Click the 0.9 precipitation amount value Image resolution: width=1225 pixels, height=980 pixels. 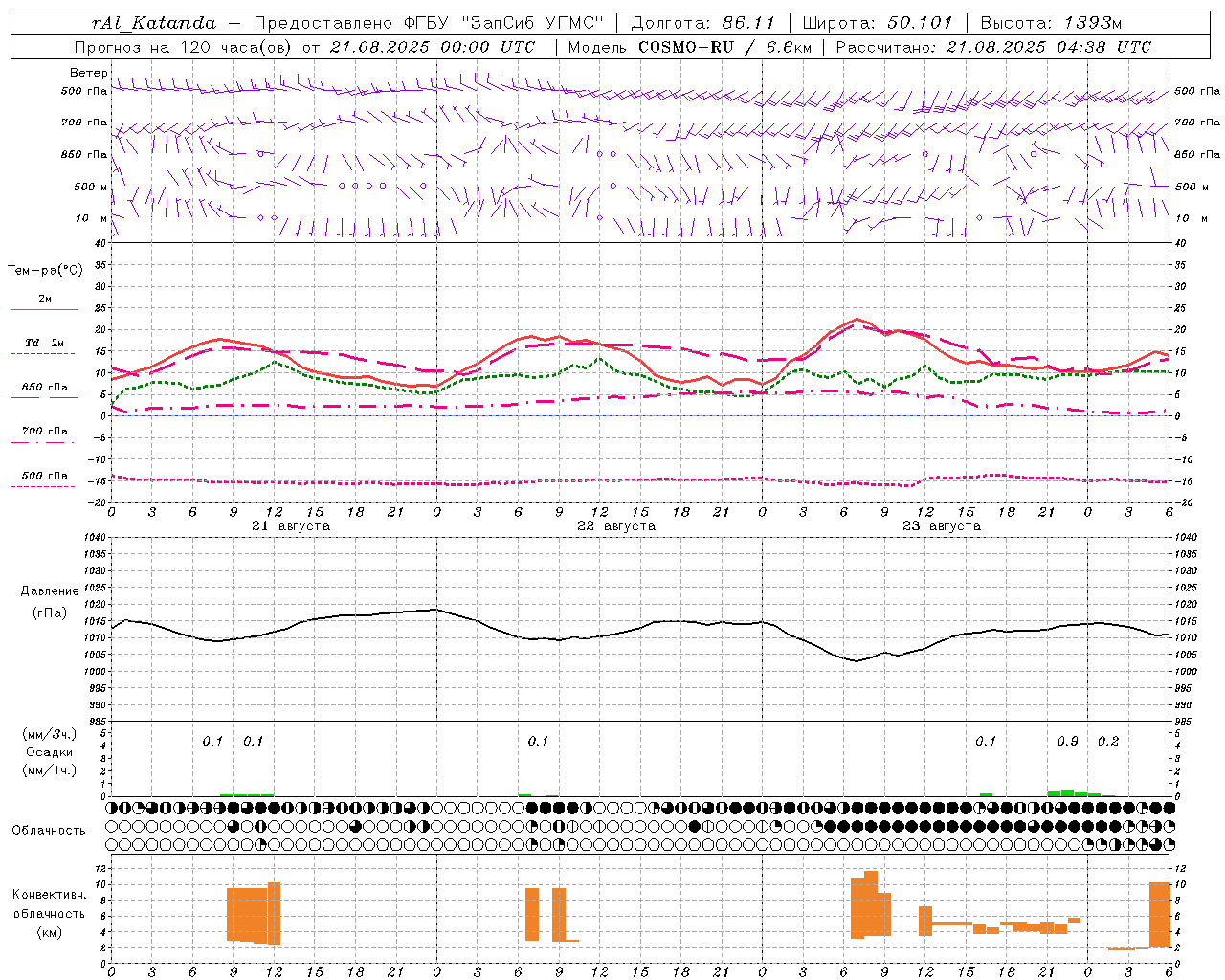(x=1068, y=742)
